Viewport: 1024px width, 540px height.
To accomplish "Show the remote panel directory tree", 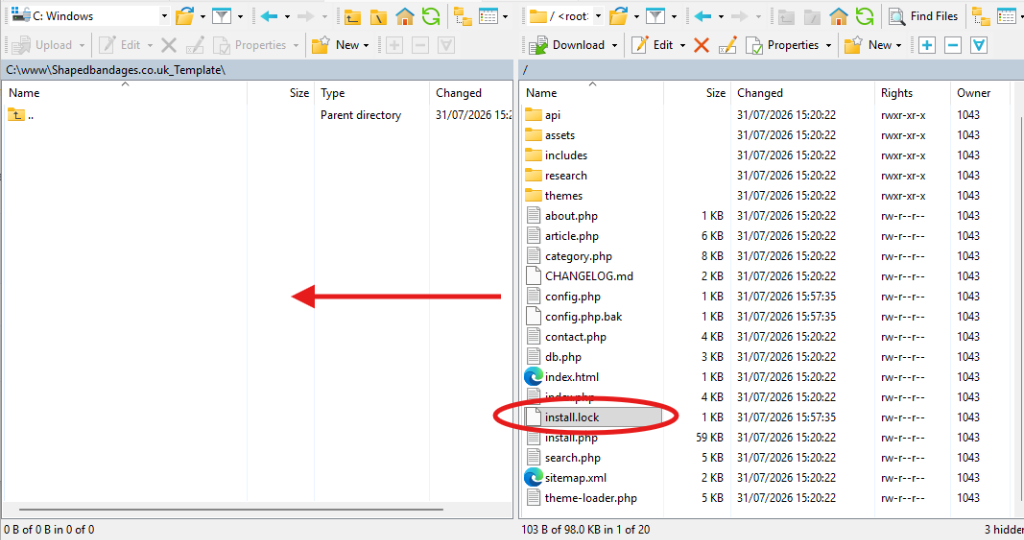I will tap(981, 16).
